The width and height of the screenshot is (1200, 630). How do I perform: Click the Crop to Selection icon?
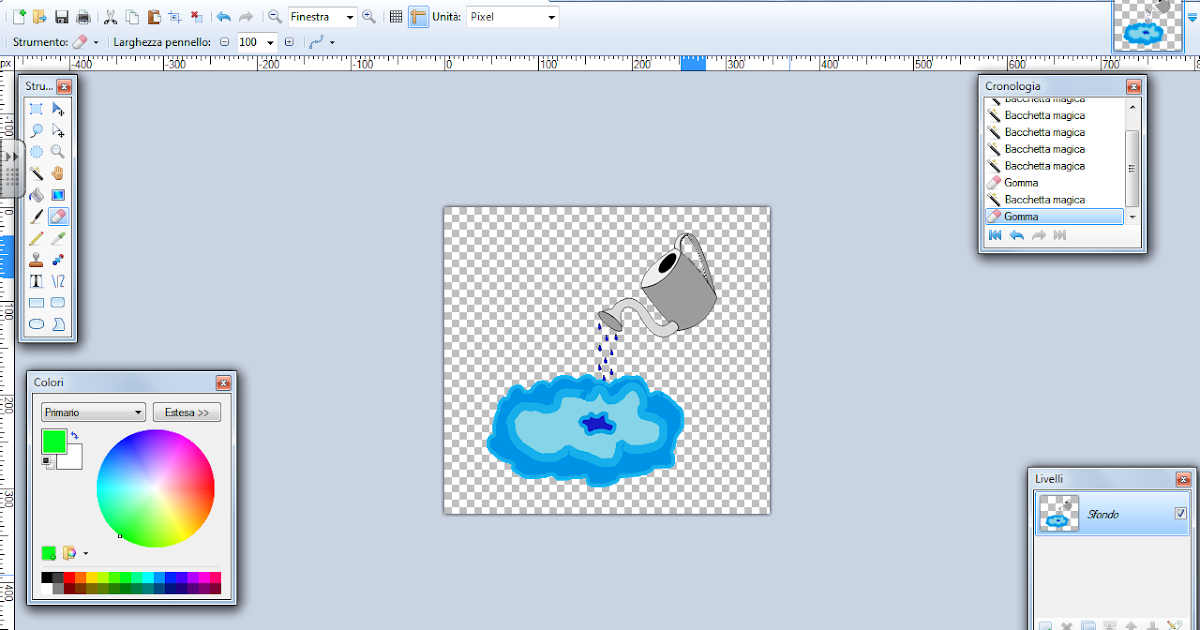coord(175,17)
